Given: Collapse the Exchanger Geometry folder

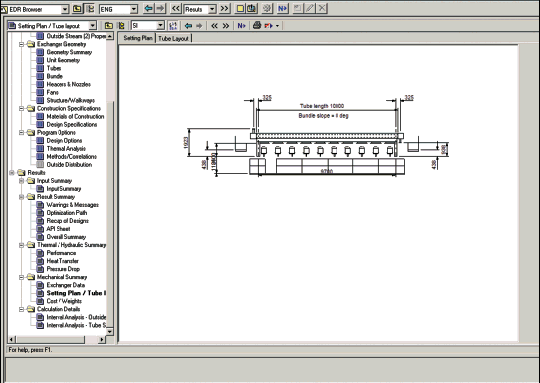Looking at the screenshot, I should (x=21, y=44).
